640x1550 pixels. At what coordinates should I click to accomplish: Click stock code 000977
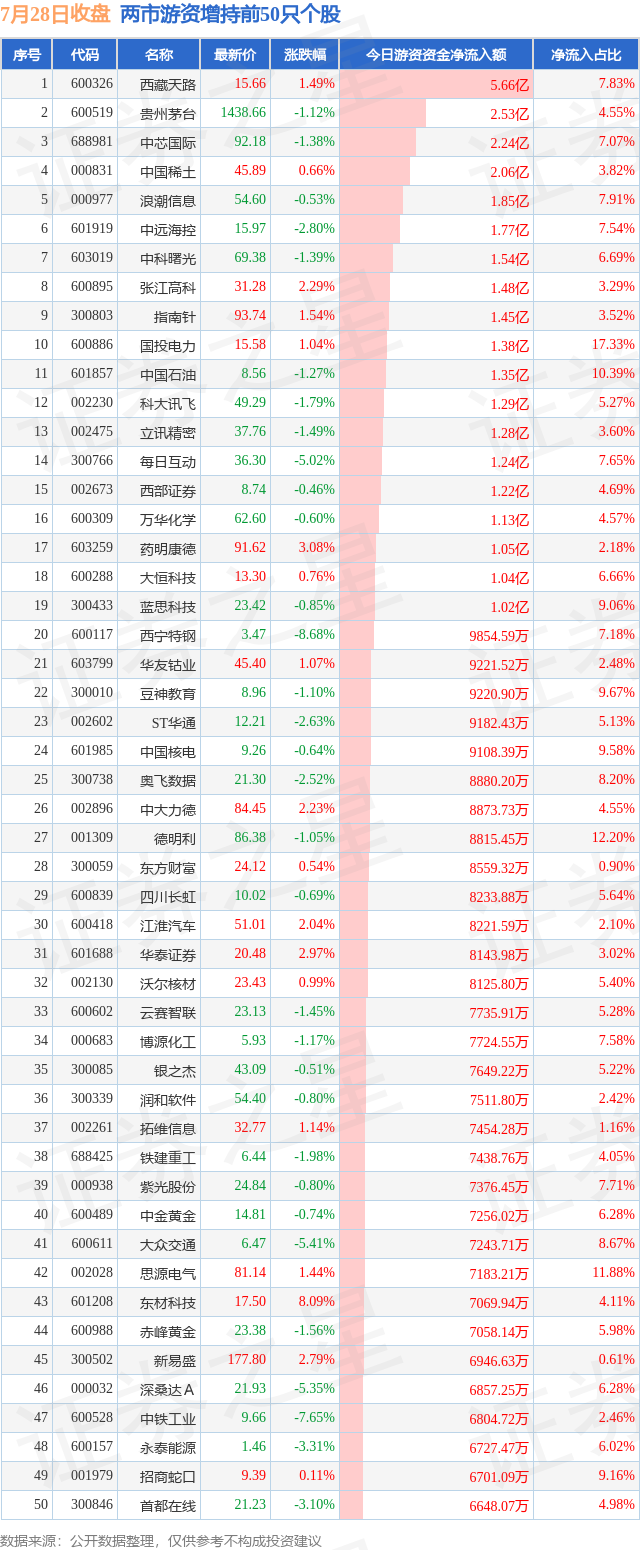click(92, 200)
